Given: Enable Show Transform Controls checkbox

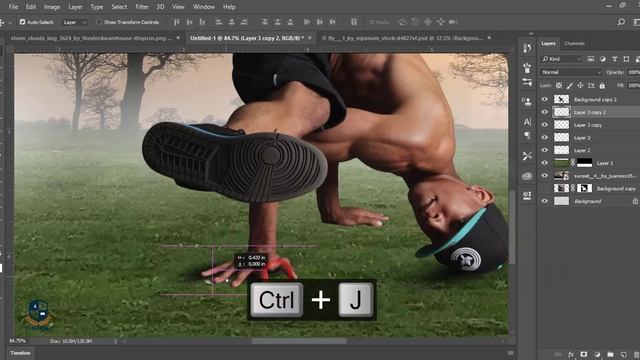Looking at the screenshot, I should (99, 22).
